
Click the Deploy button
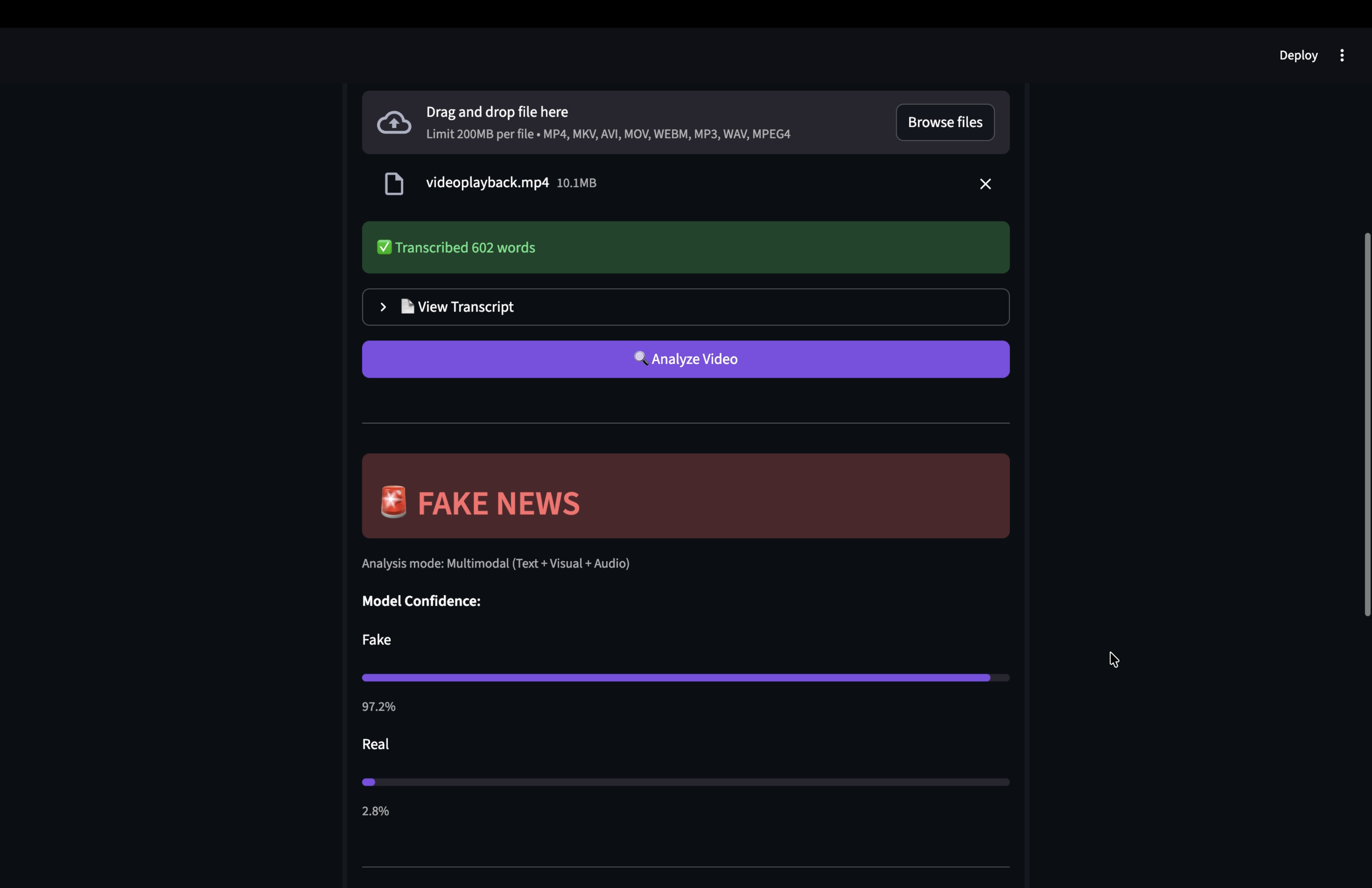(1298, 55)
